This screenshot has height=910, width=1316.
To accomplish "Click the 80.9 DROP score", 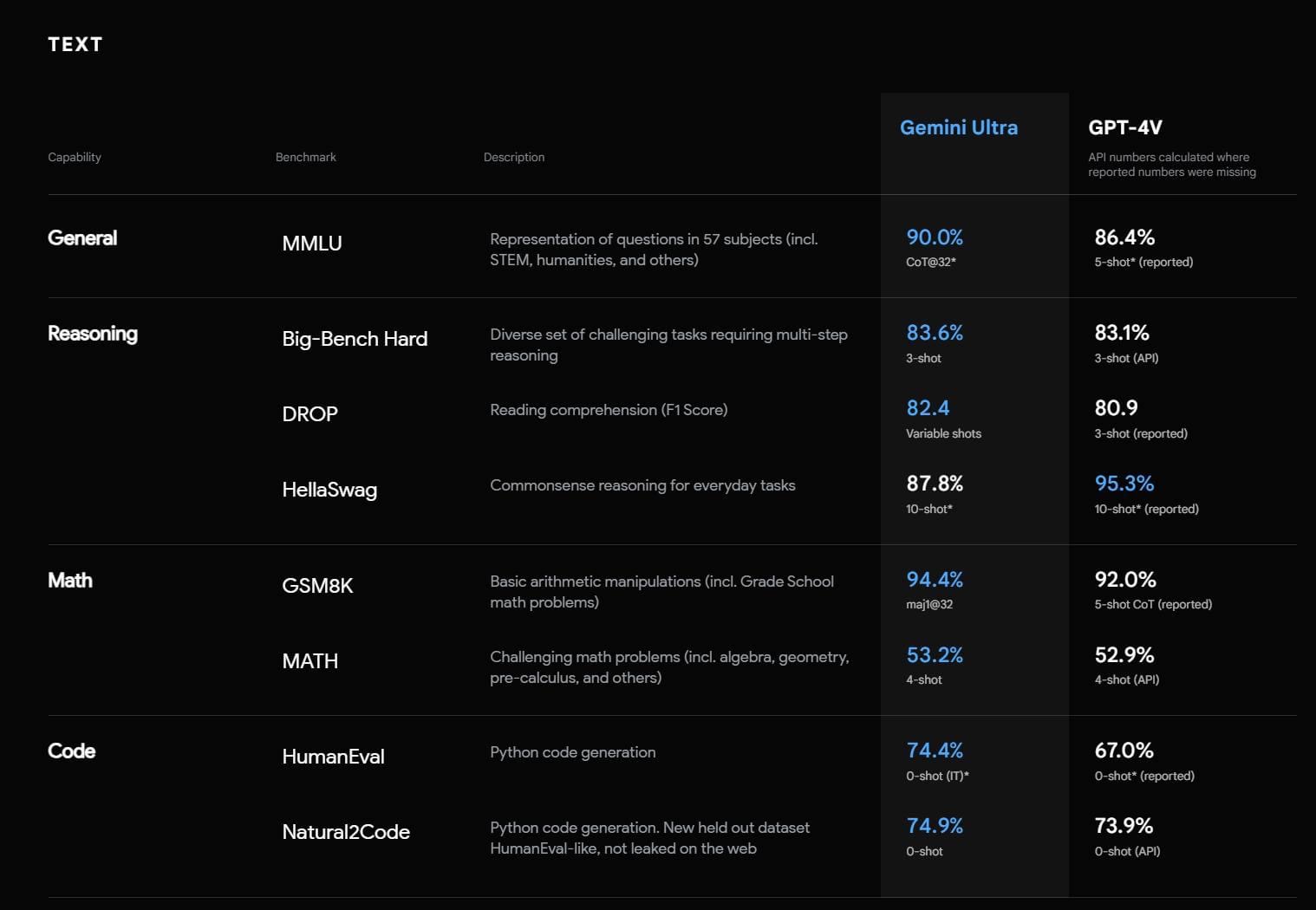I will [x=1116, y=408].
